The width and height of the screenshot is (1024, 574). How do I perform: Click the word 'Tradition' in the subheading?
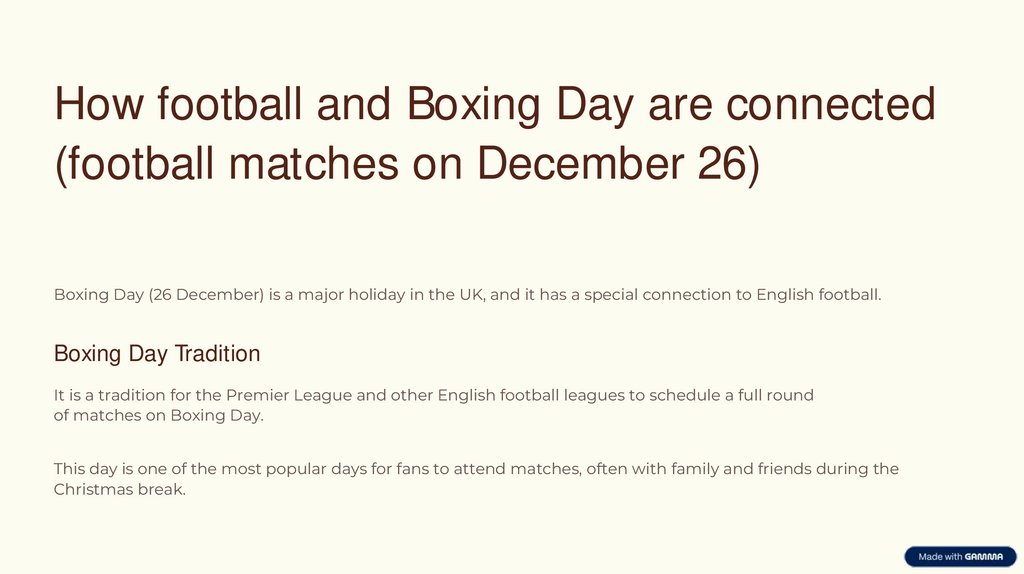coord(217,353)
